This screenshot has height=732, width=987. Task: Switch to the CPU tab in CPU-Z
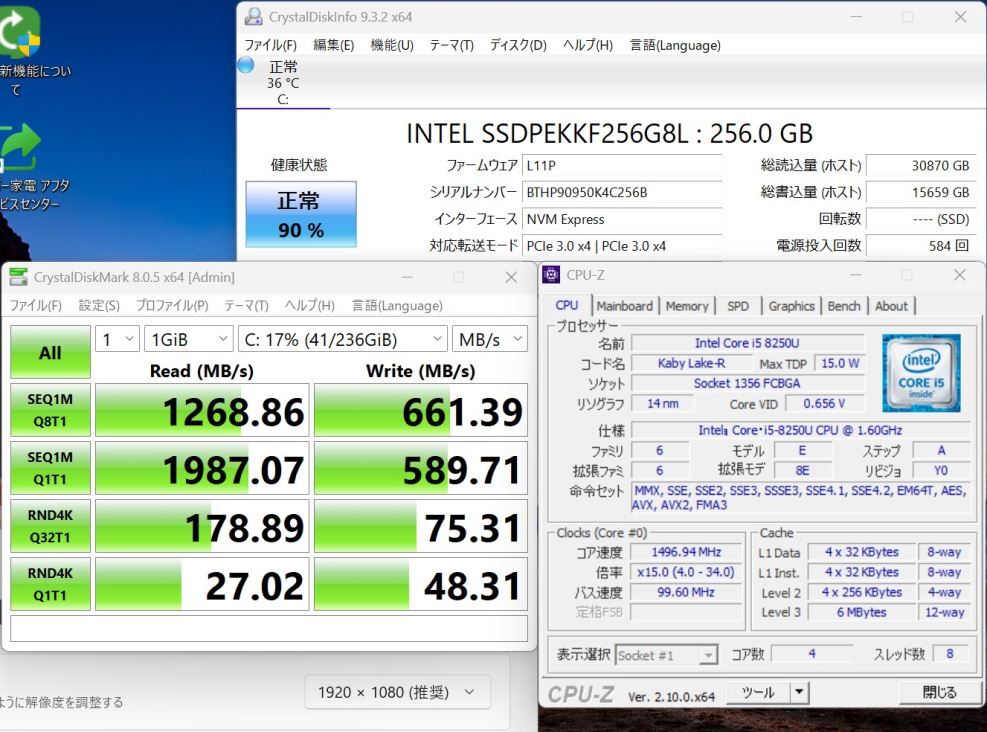coord(567,305)
